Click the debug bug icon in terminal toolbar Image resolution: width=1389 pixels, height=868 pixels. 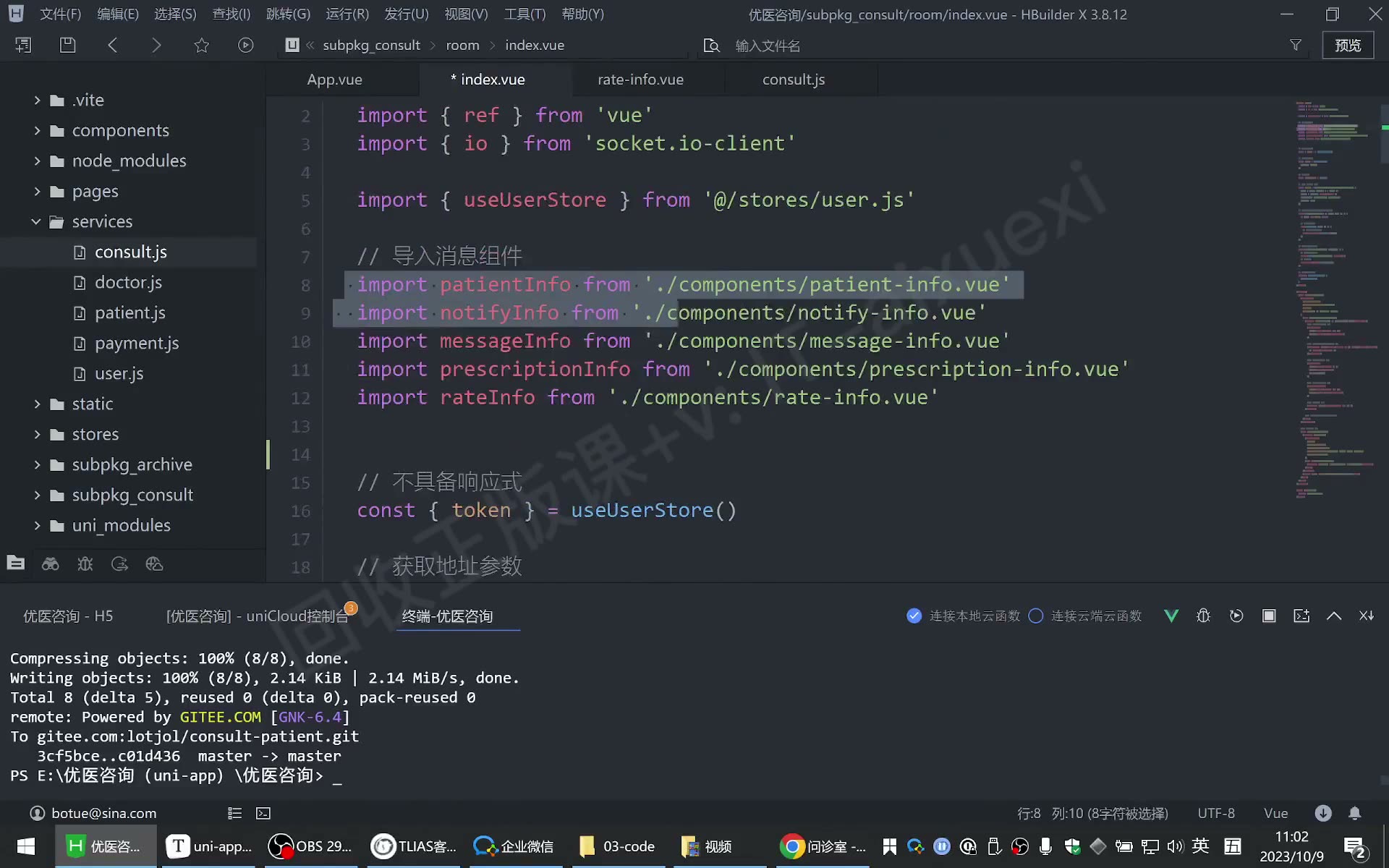coord(1203,616)
